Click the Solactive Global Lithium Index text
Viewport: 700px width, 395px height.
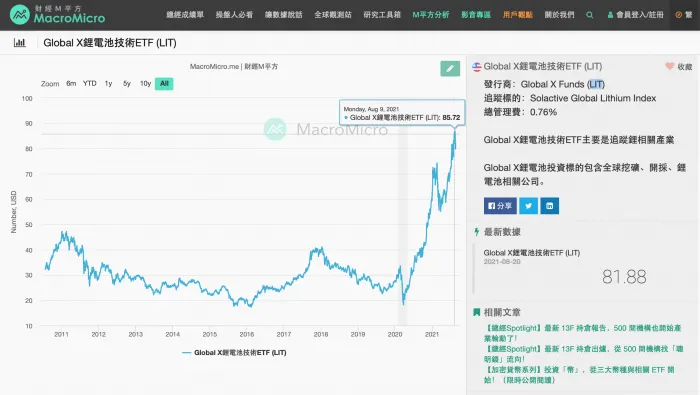[593, 98]
